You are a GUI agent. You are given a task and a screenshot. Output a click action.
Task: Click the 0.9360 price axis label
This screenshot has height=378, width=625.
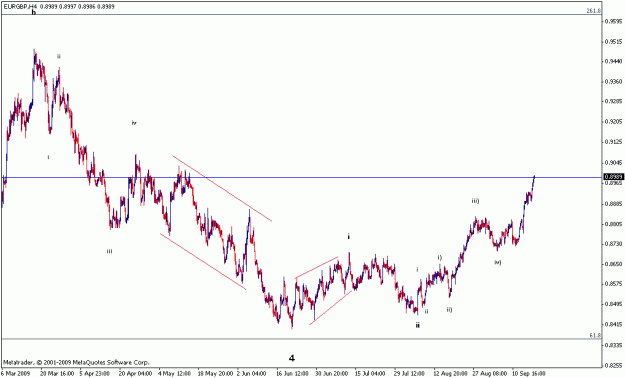(x=613, y=82)
